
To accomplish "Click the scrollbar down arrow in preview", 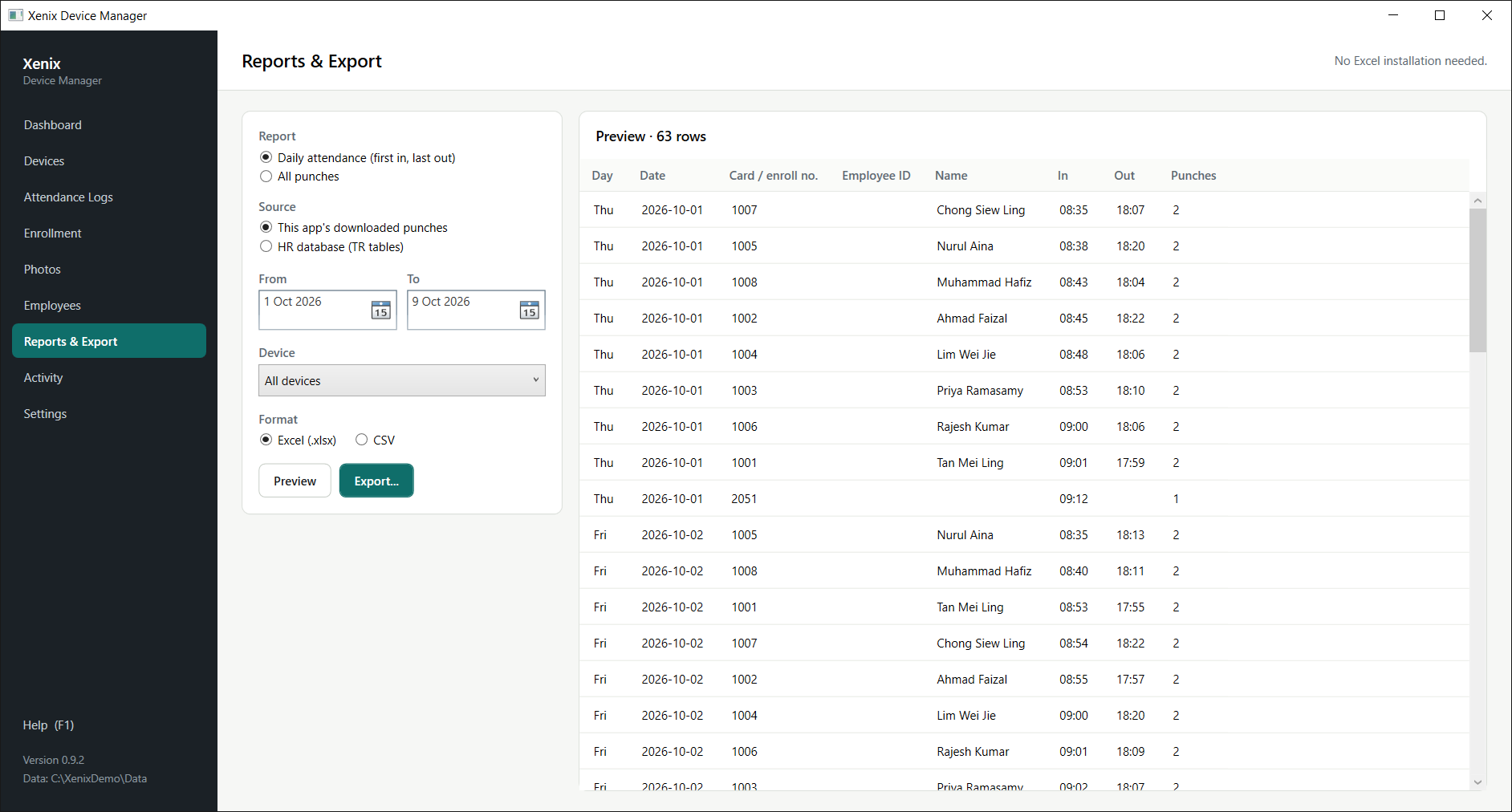I will coord(1477,782).
